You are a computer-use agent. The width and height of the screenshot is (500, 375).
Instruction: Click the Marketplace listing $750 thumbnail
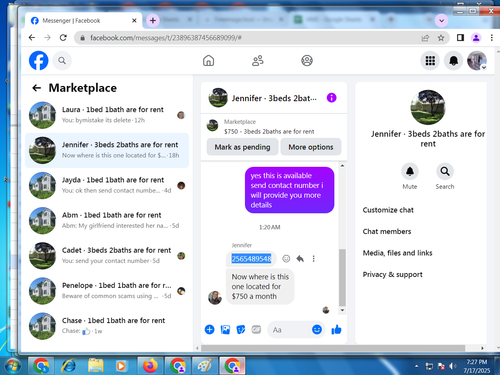point(212,125)
